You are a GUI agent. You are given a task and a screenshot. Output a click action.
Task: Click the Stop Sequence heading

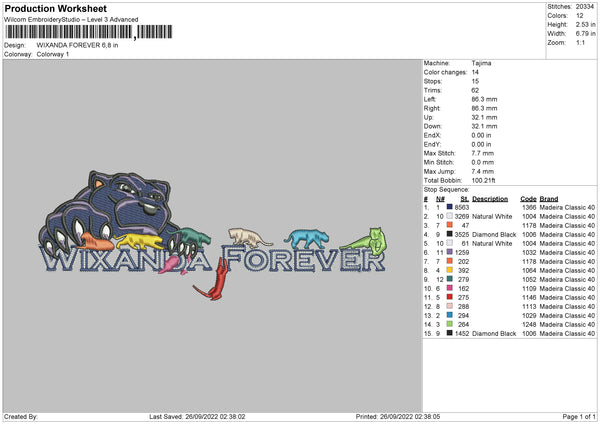pyautogui.click(x=446, y=190)
